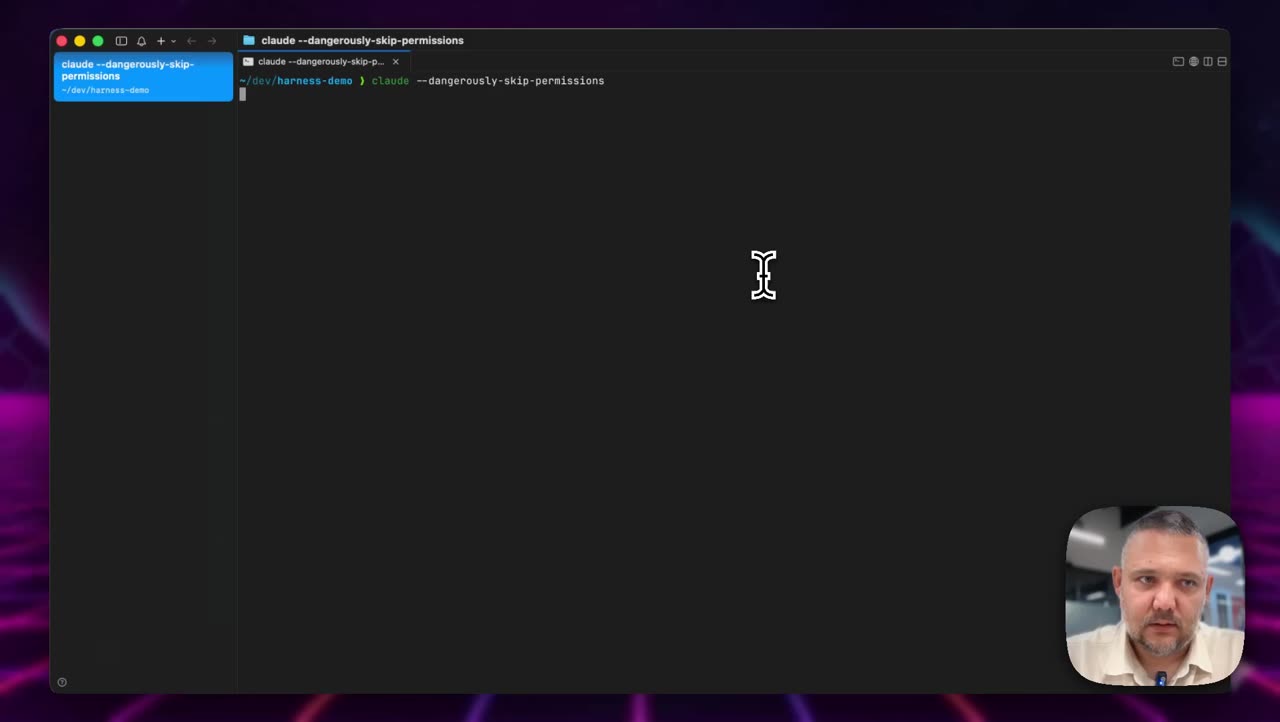Split pane horizontally icon
Image resolution: width=1280 pixels, height=722 pixels.
pos(1222,62)
